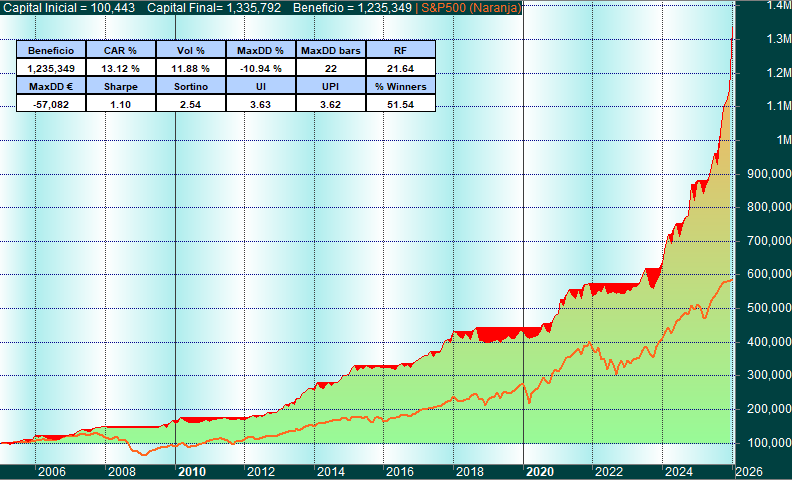This screenshot has width=792, height=480.
Task: Select the CAR % value 13.12 % cell
Action: coord(121,68)
